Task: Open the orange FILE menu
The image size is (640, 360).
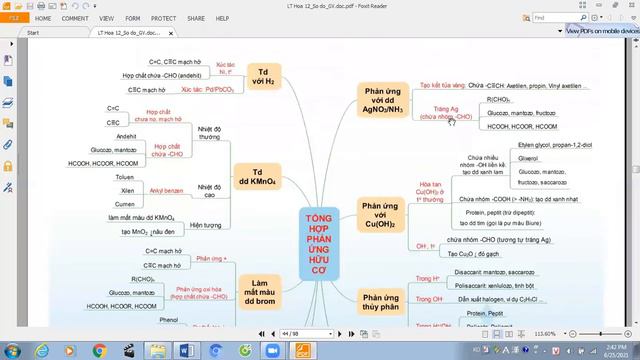Action: [14, 18]
